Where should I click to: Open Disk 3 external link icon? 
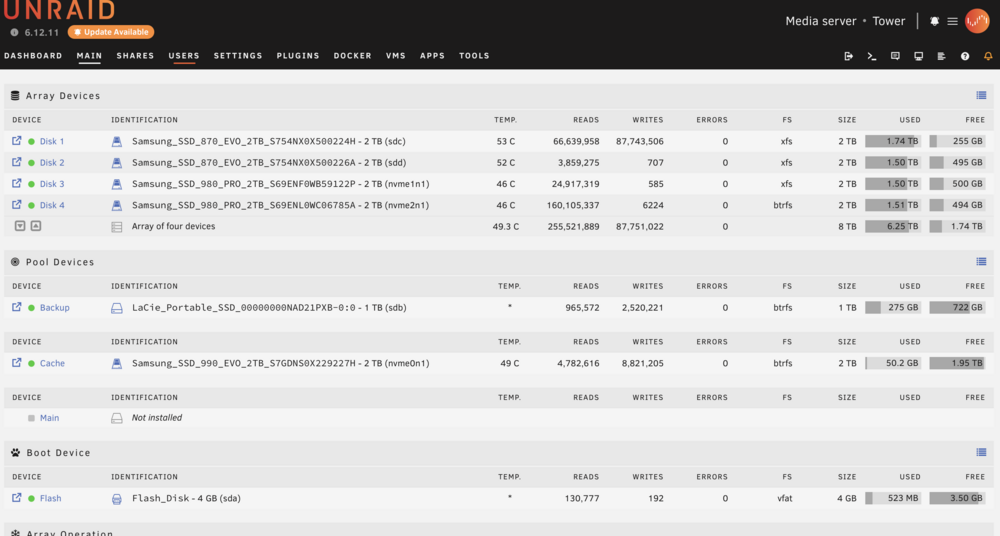pyautogui.click(x=17, y=183)
